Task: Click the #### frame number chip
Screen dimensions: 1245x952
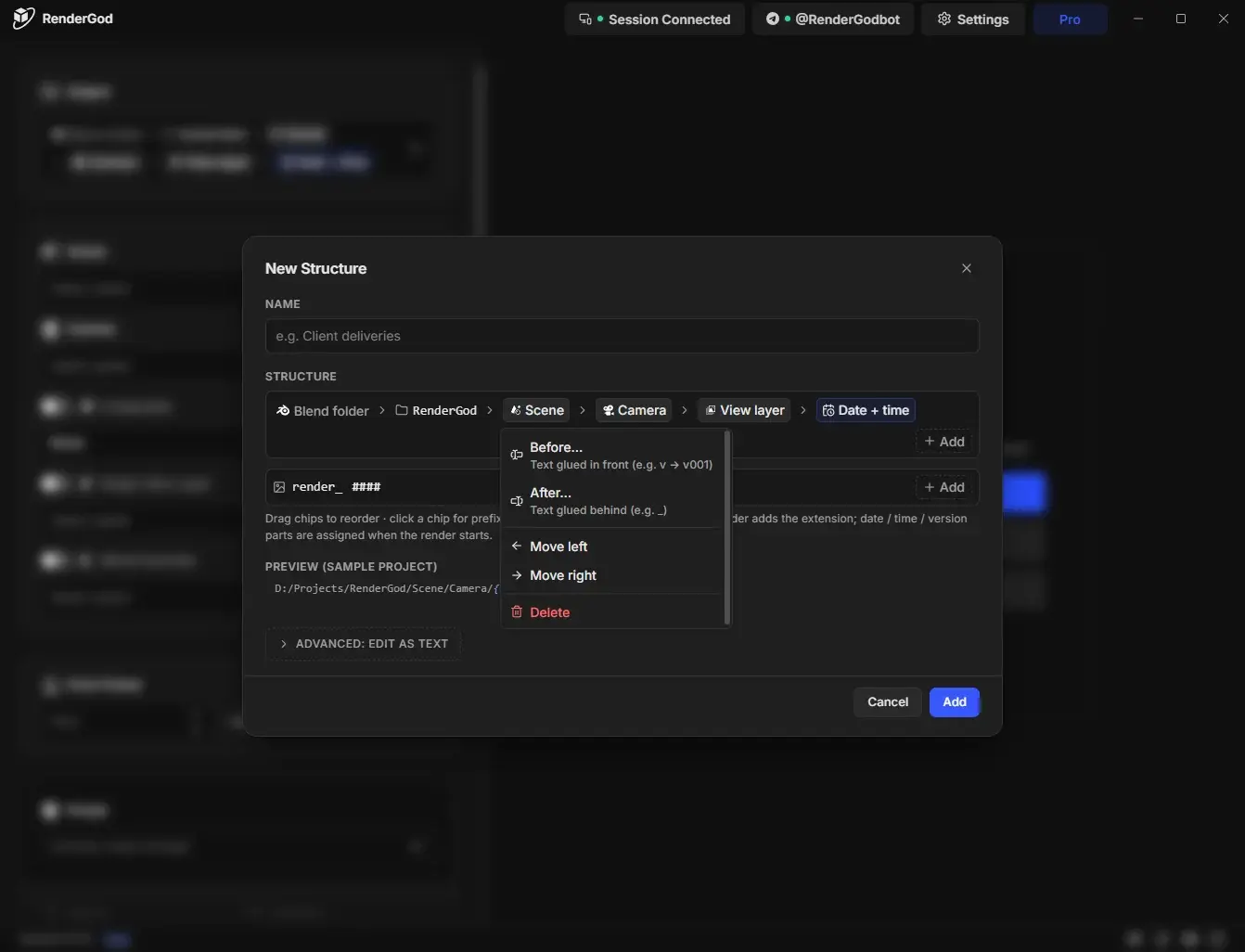Action: click(x=366, y=487)
